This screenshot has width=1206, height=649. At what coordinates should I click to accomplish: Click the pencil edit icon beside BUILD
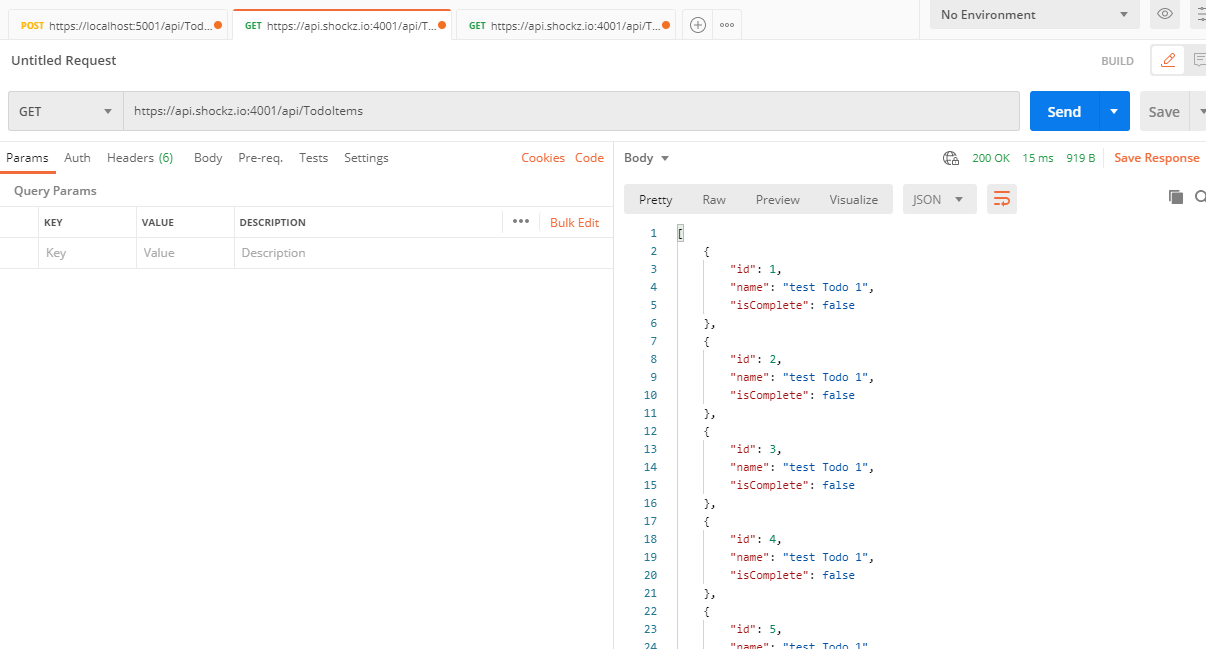[x=1167, y=60]
